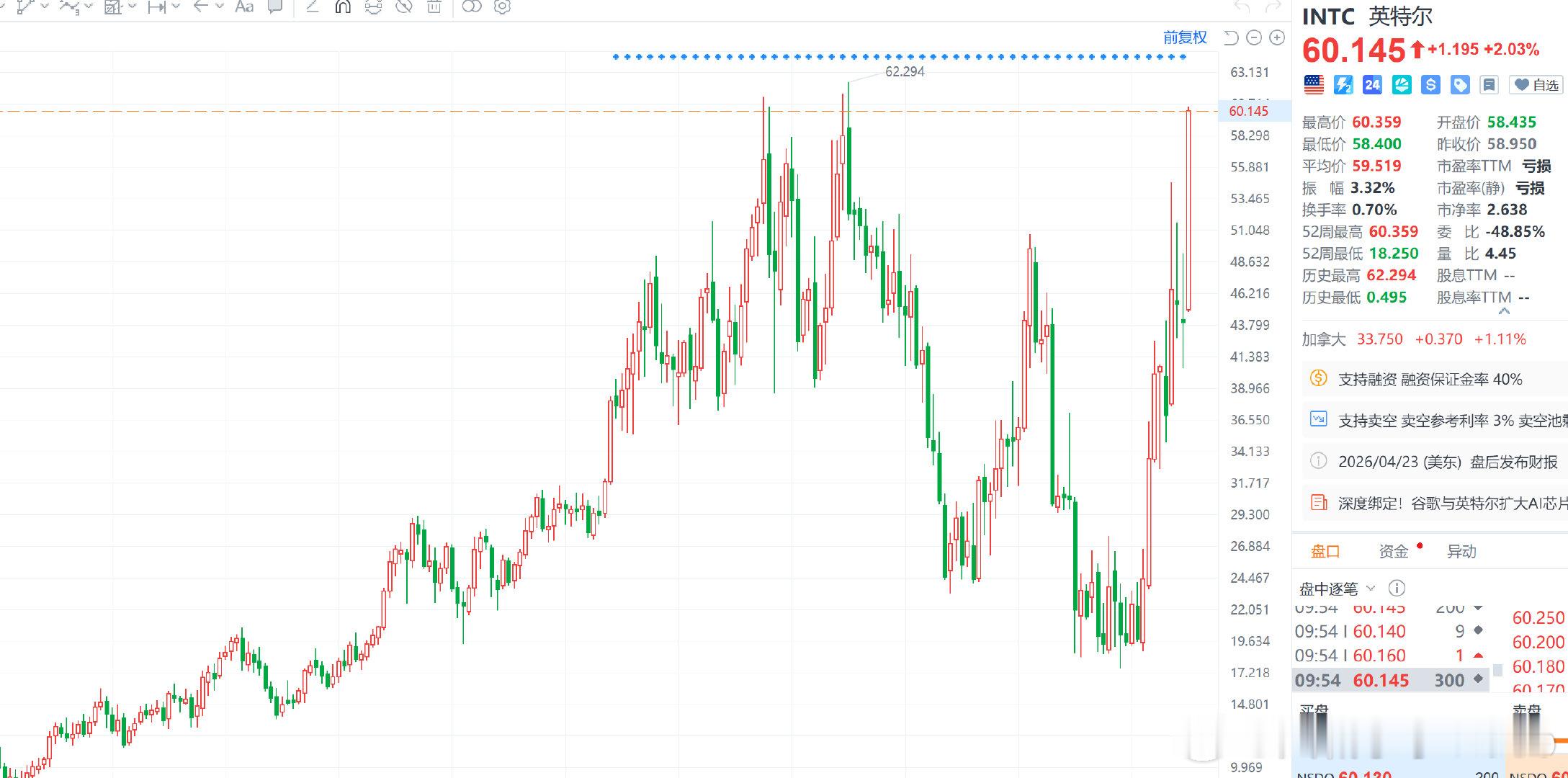Toggle the 自选 watchlist heart button
Viewport: 1568px width, 778px height.
click(x=1536, y=85)
